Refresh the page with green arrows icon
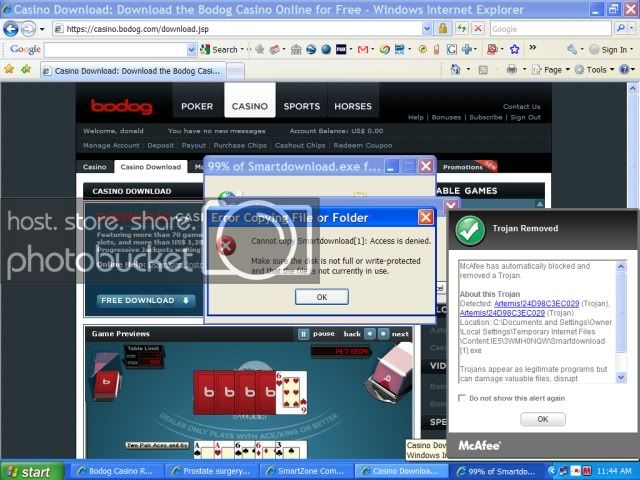The image size is (640, 480). point(462,29)
